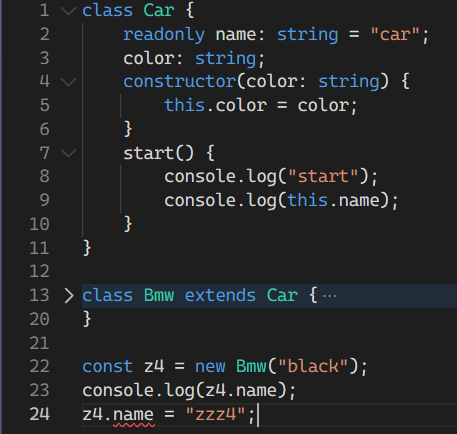Click the closing brace on line 11

point(87,248)
